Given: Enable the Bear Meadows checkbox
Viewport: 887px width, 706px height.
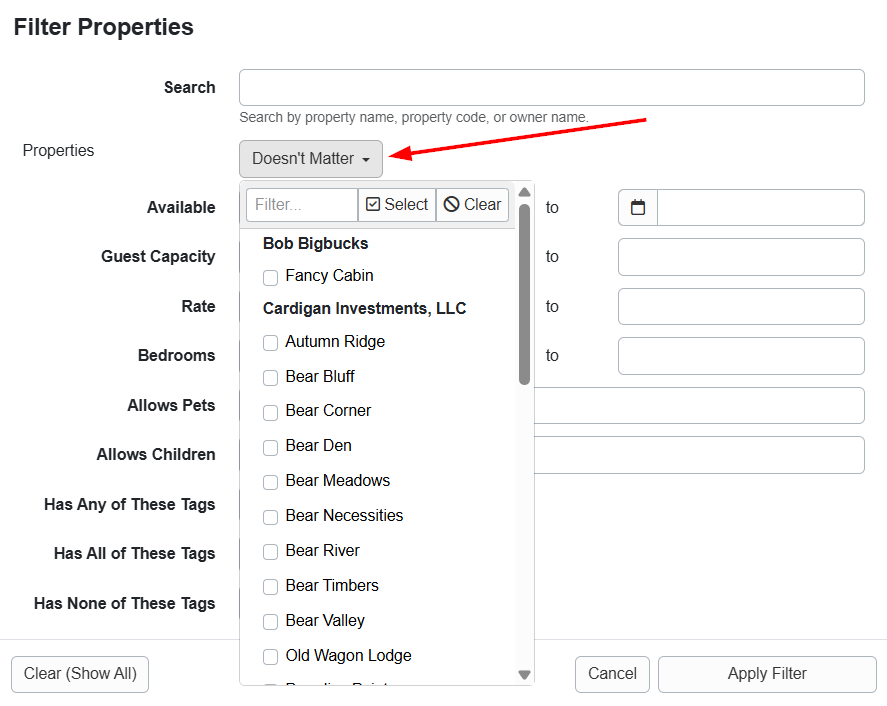Looking at the screenshot, I should (x=270, y=482).
